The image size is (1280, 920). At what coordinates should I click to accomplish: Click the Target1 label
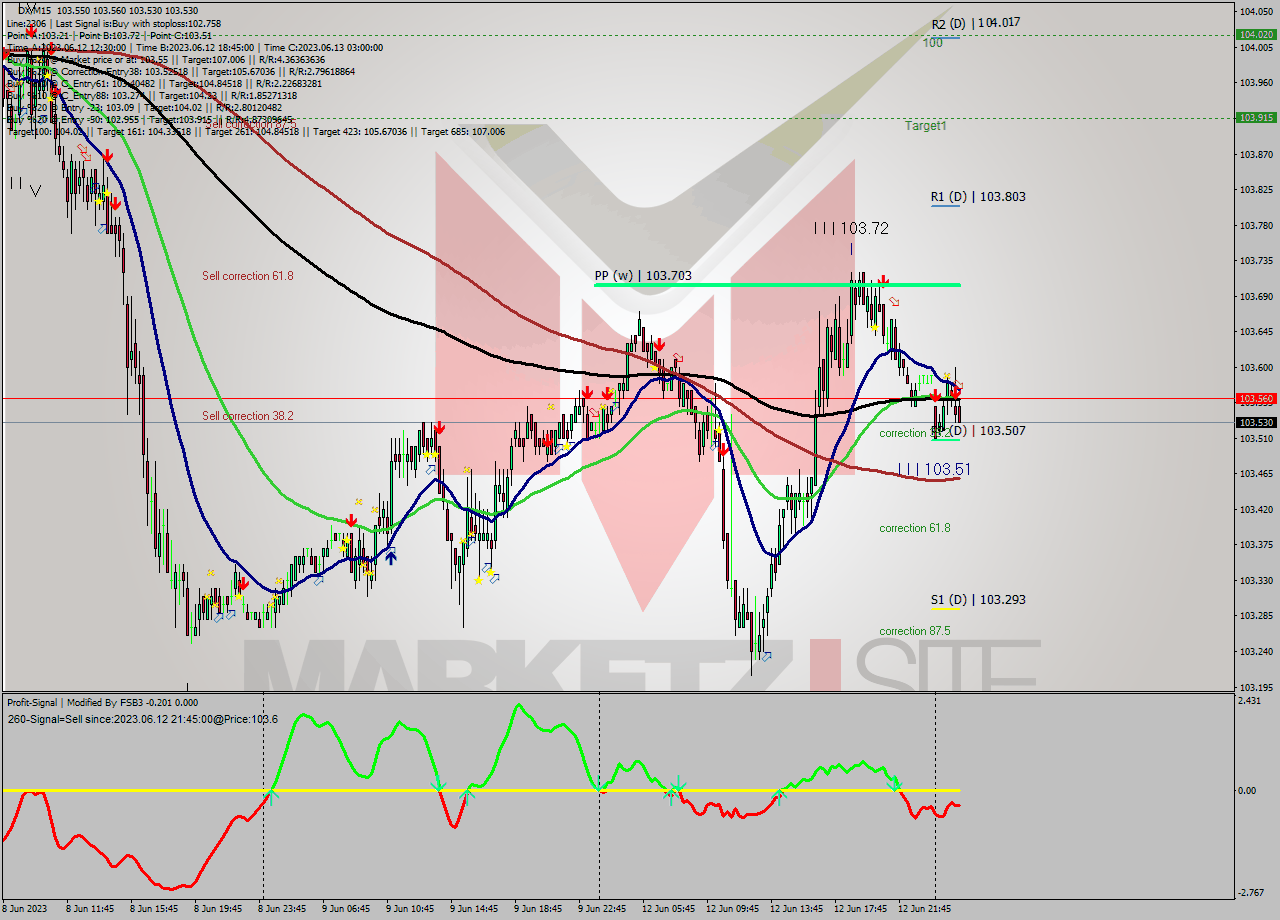click(926, 126)
